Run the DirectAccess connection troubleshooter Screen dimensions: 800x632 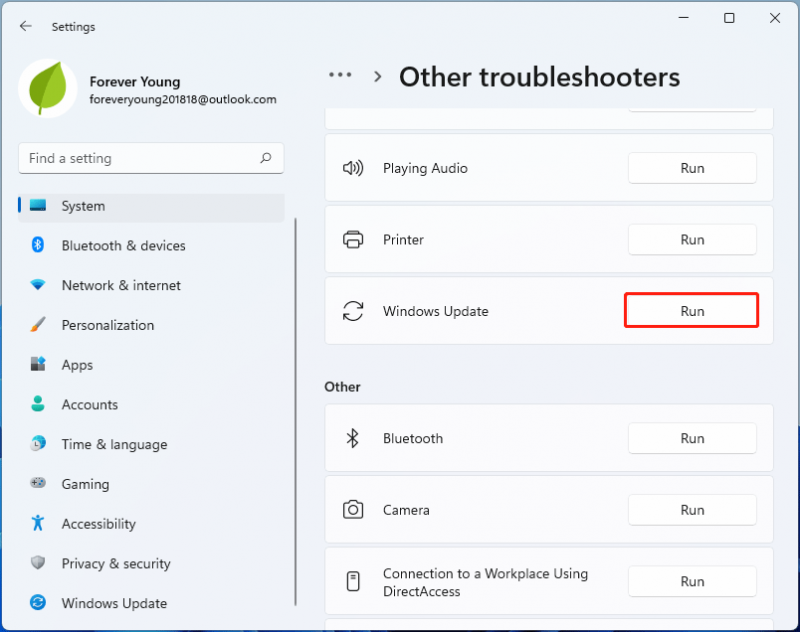(x=692, y=581)
